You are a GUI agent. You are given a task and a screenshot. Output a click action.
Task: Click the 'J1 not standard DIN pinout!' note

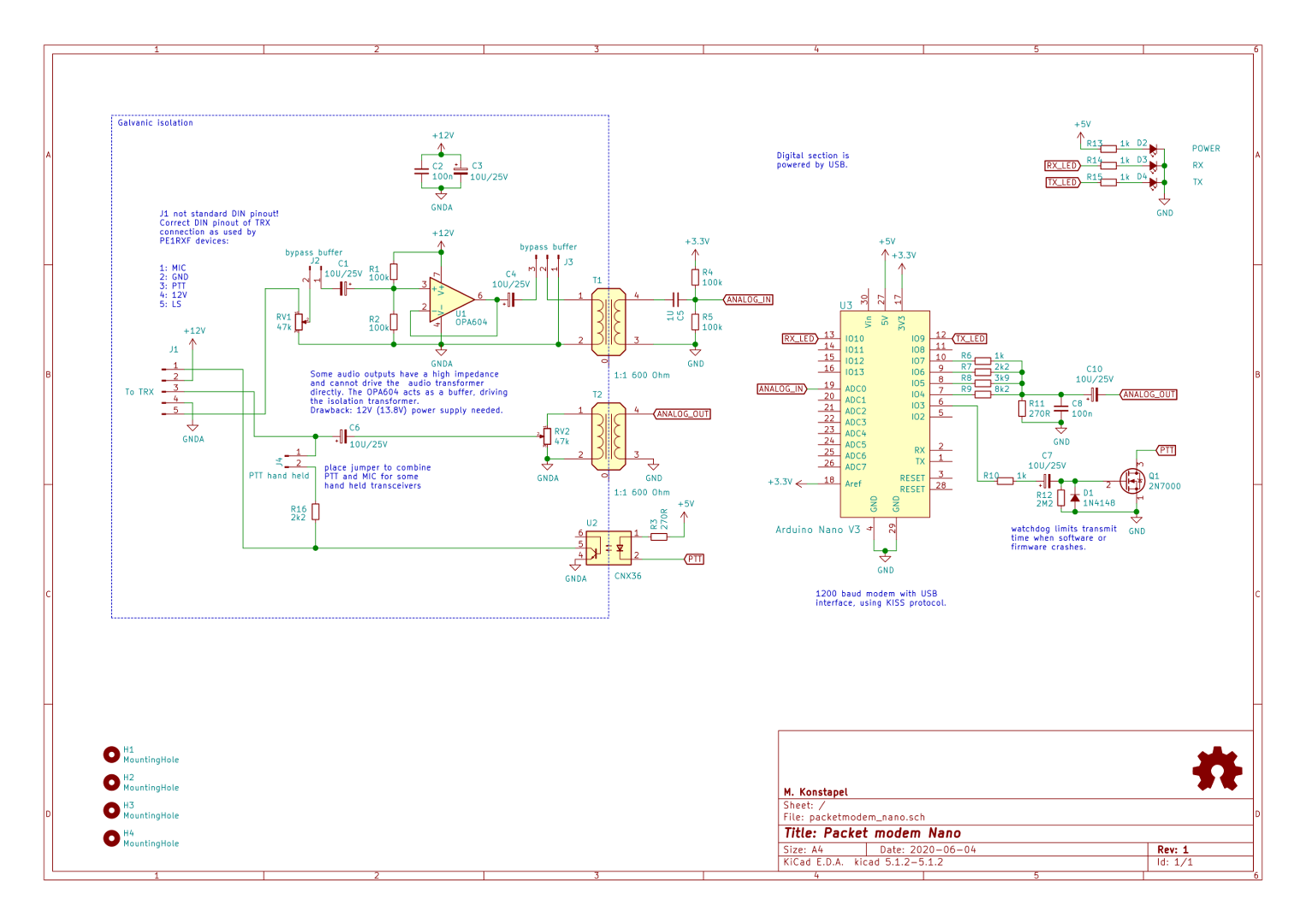219,228
